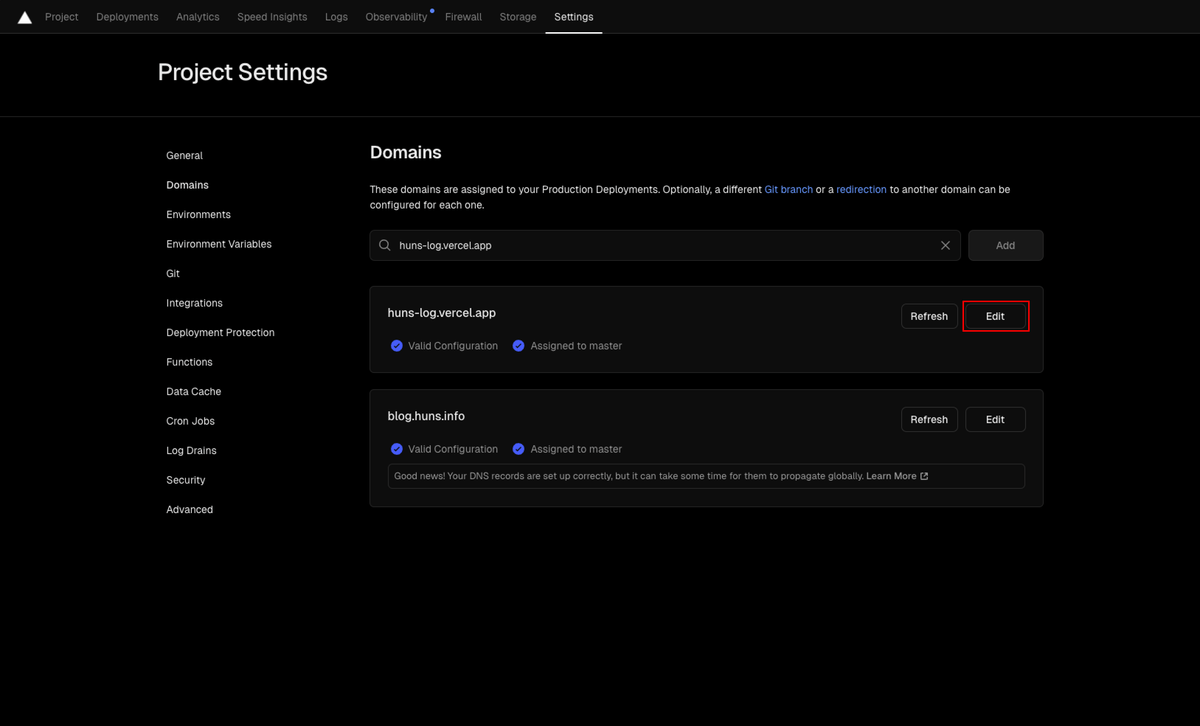
Task: Click the Git branch link
Action: click(789, 189)
